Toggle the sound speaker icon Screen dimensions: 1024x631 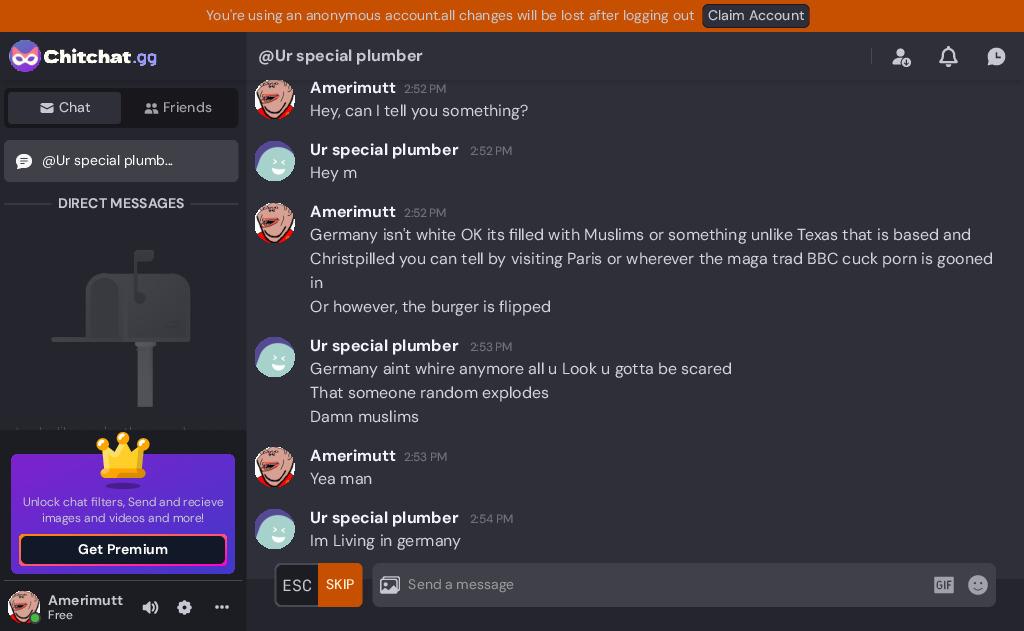pyautogui.click(x=150, y=607)
